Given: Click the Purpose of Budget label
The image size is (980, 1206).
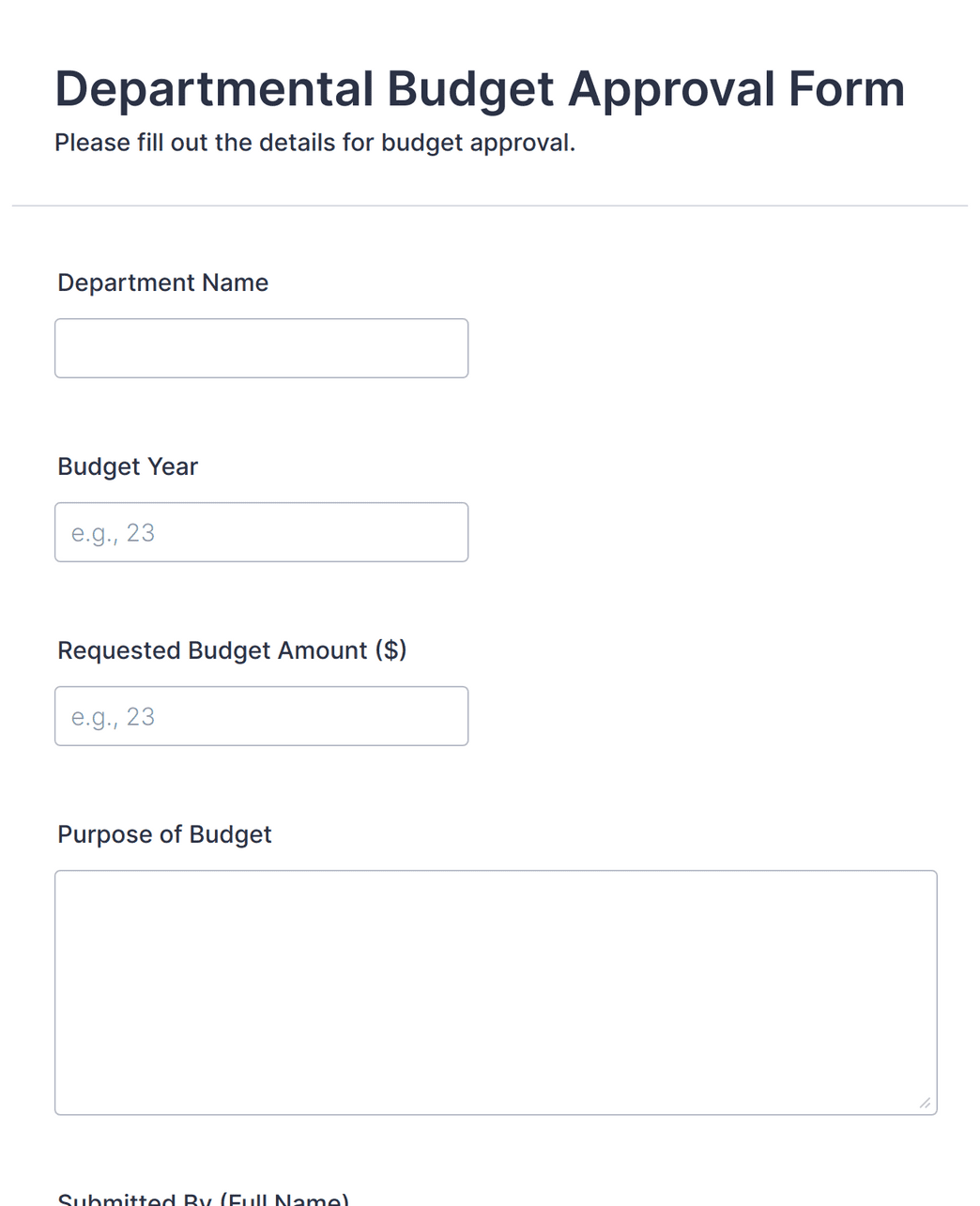Looking at the screenshot, I should [x=164, y=834].
